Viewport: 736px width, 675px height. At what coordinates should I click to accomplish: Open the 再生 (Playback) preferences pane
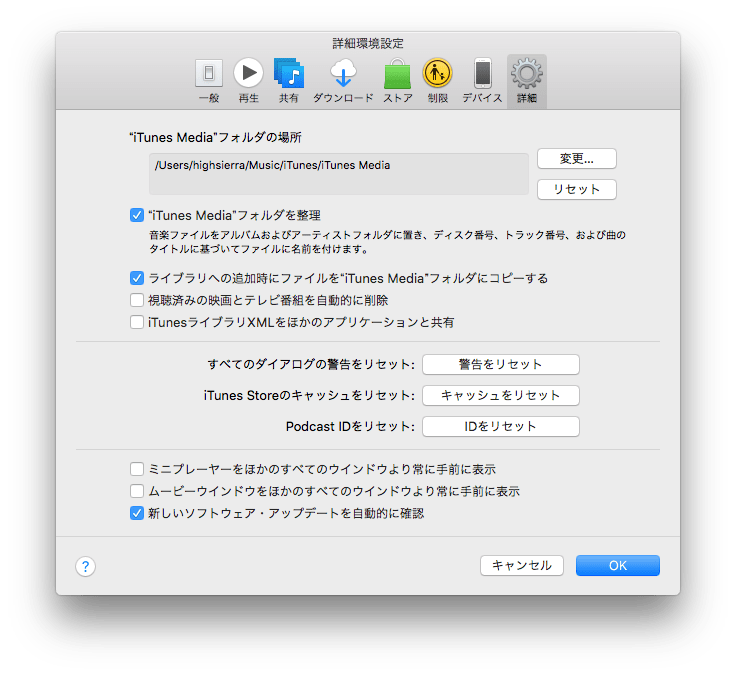click(x=248, y=80)
